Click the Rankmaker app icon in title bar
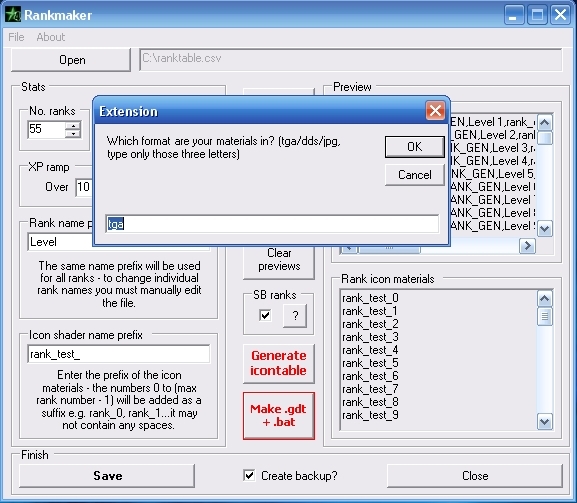 tap(13, 15)
